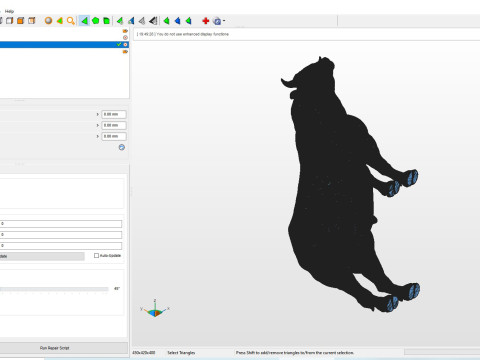Enable the Auto-Update checkbox
Screen dimensions: 480x360
coord(97,256)
